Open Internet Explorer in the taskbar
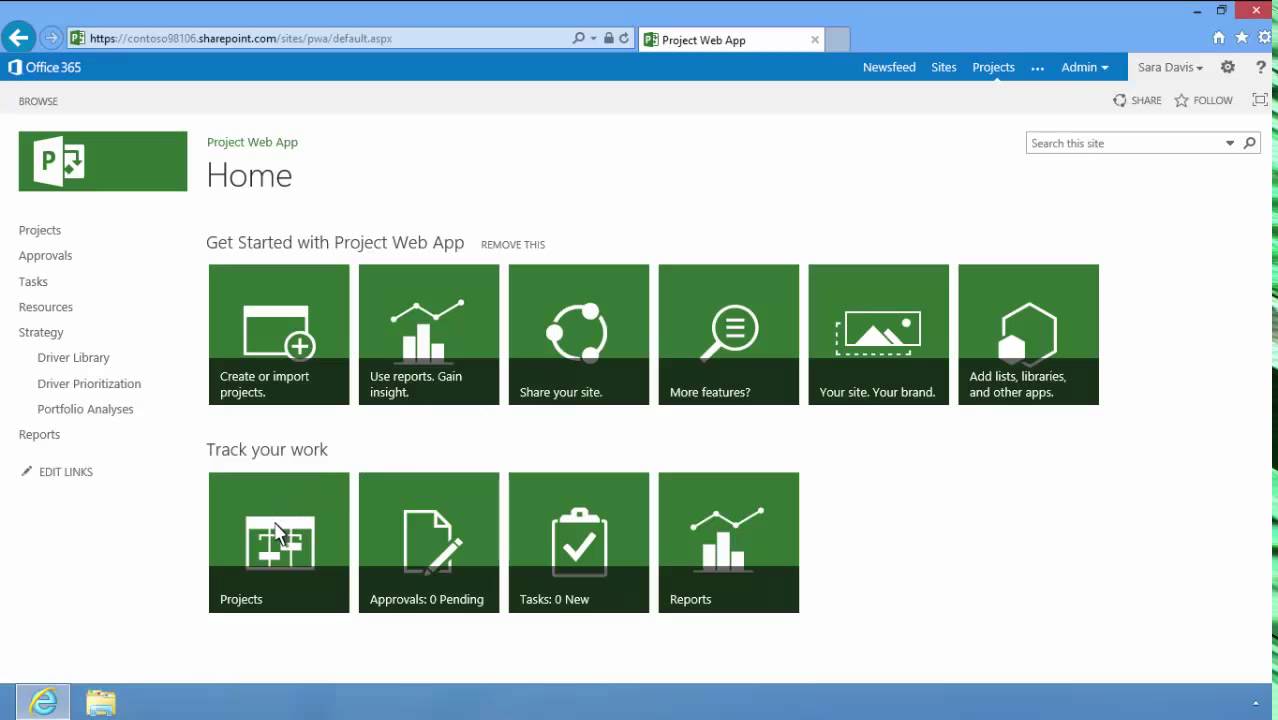 pos(43,702)
